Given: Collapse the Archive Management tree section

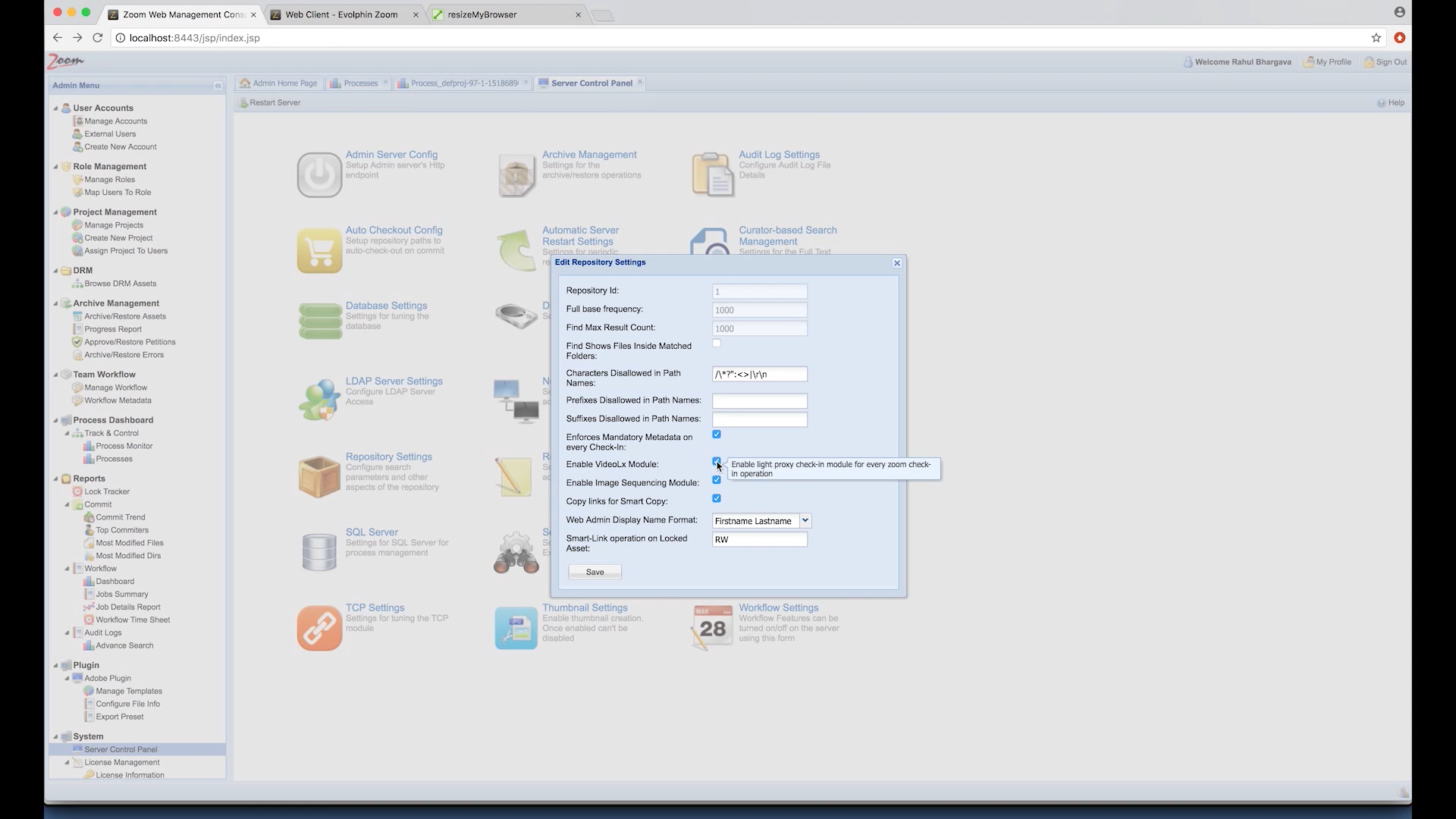Looking at the screenshot, I should pyautogui.click(x=55, y=303).
